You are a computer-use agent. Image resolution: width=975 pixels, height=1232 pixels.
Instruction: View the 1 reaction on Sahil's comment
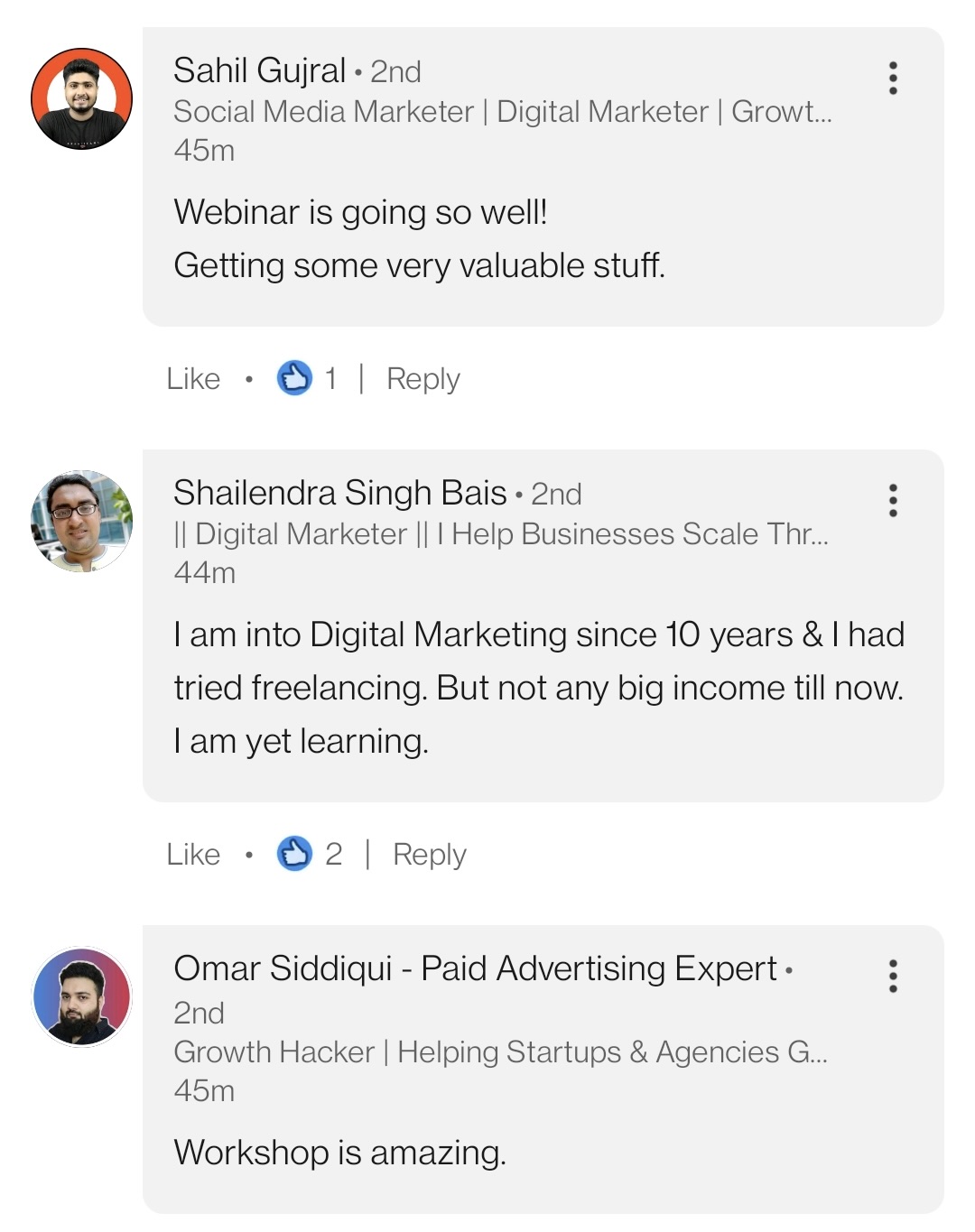pos(330,377)
